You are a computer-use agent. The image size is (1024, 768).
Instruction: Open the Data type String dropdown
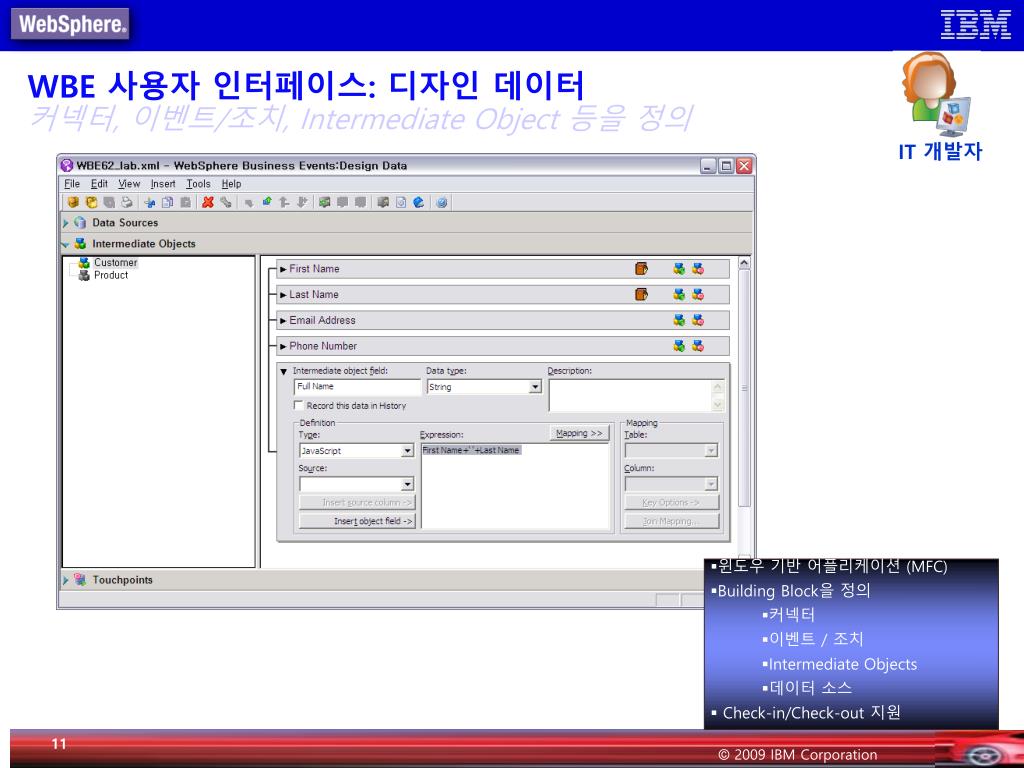(x=536, y=387)
